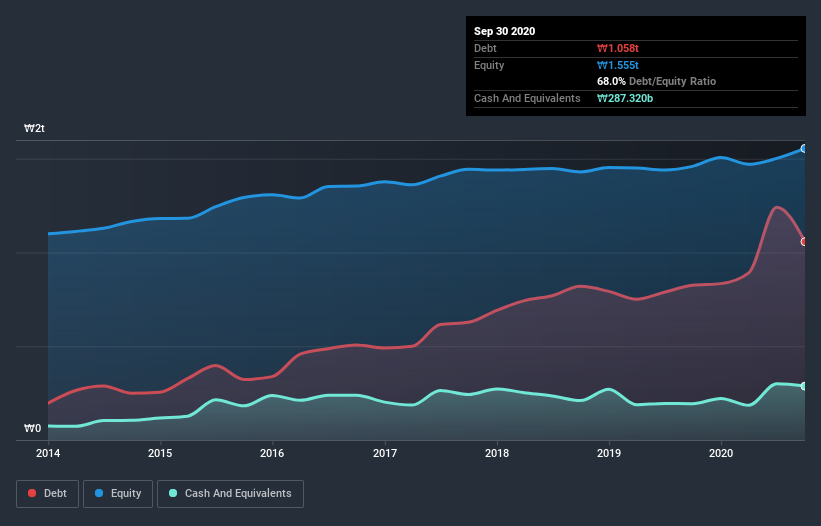Click the ₩1.555t equity value in tooltip
821x526 pixels.
click(618, 65)
